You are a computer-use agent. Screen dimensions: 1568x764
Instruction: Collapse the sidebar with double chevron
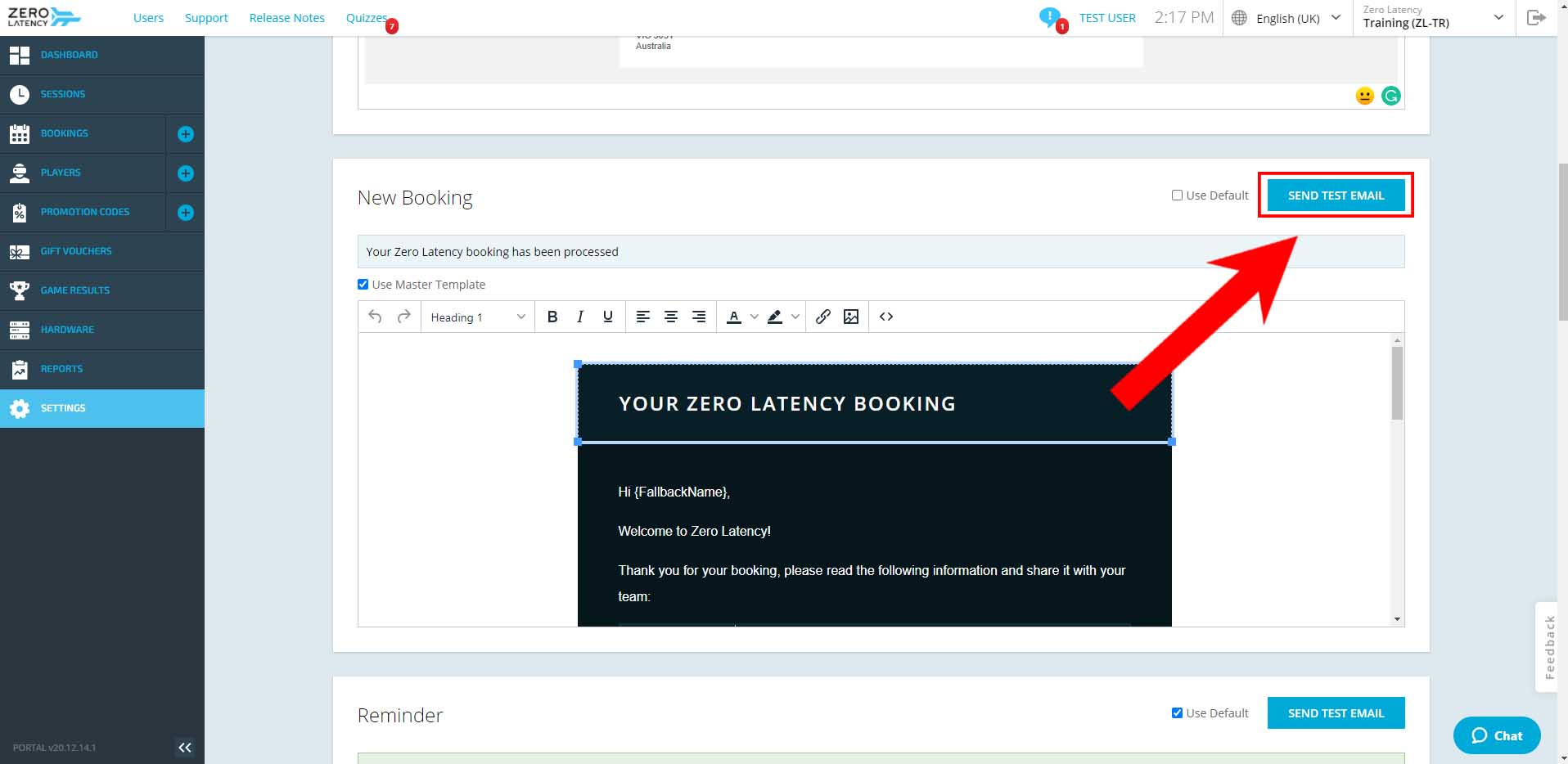point(185,747)
